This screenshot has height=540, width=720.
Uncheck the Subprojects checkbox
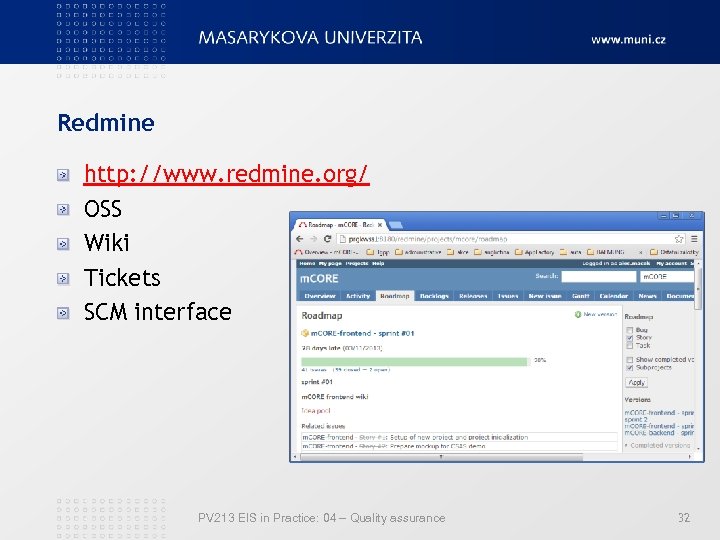coord(630,368)
